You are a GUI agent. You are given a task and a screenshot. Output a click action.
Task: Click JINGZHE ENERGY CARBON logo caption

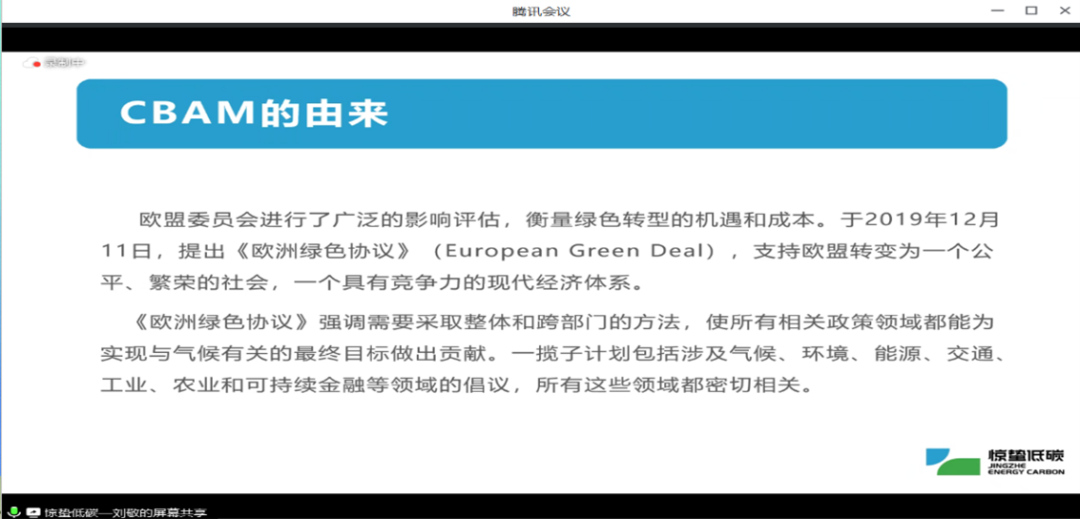point(1026,468)
